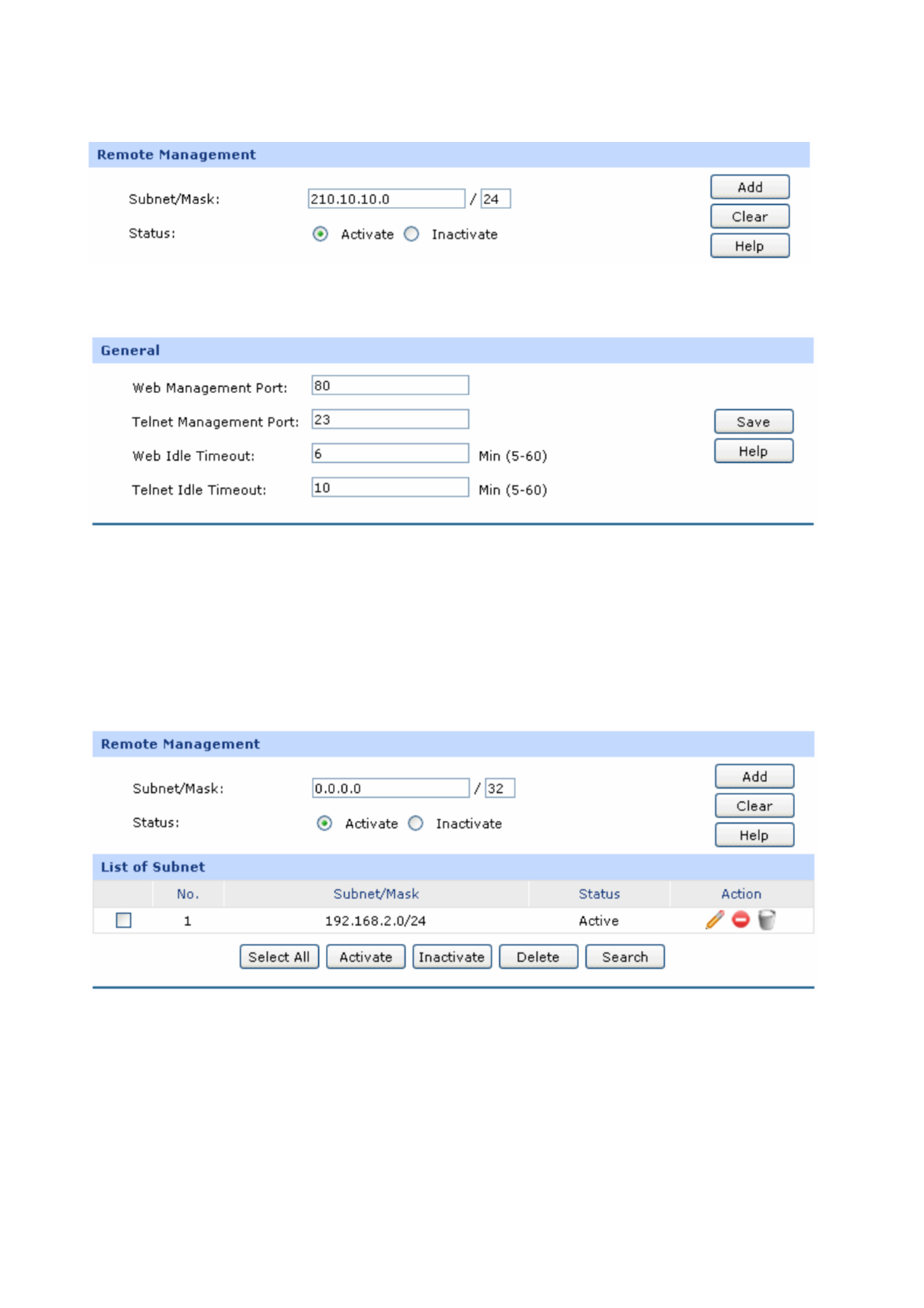Click the Search button below the subnet list
This screenshot has height=1308, width=924.
(624, 957)
